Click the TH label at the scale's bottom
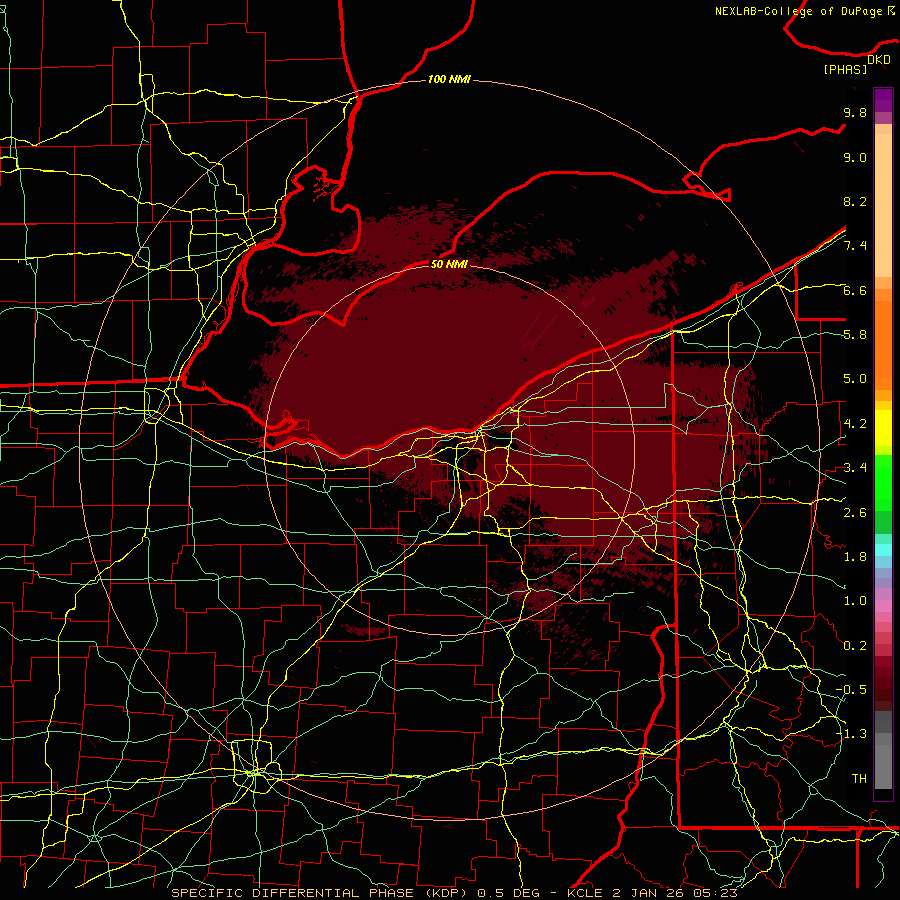Screen dimensions: 900x900 859,779
